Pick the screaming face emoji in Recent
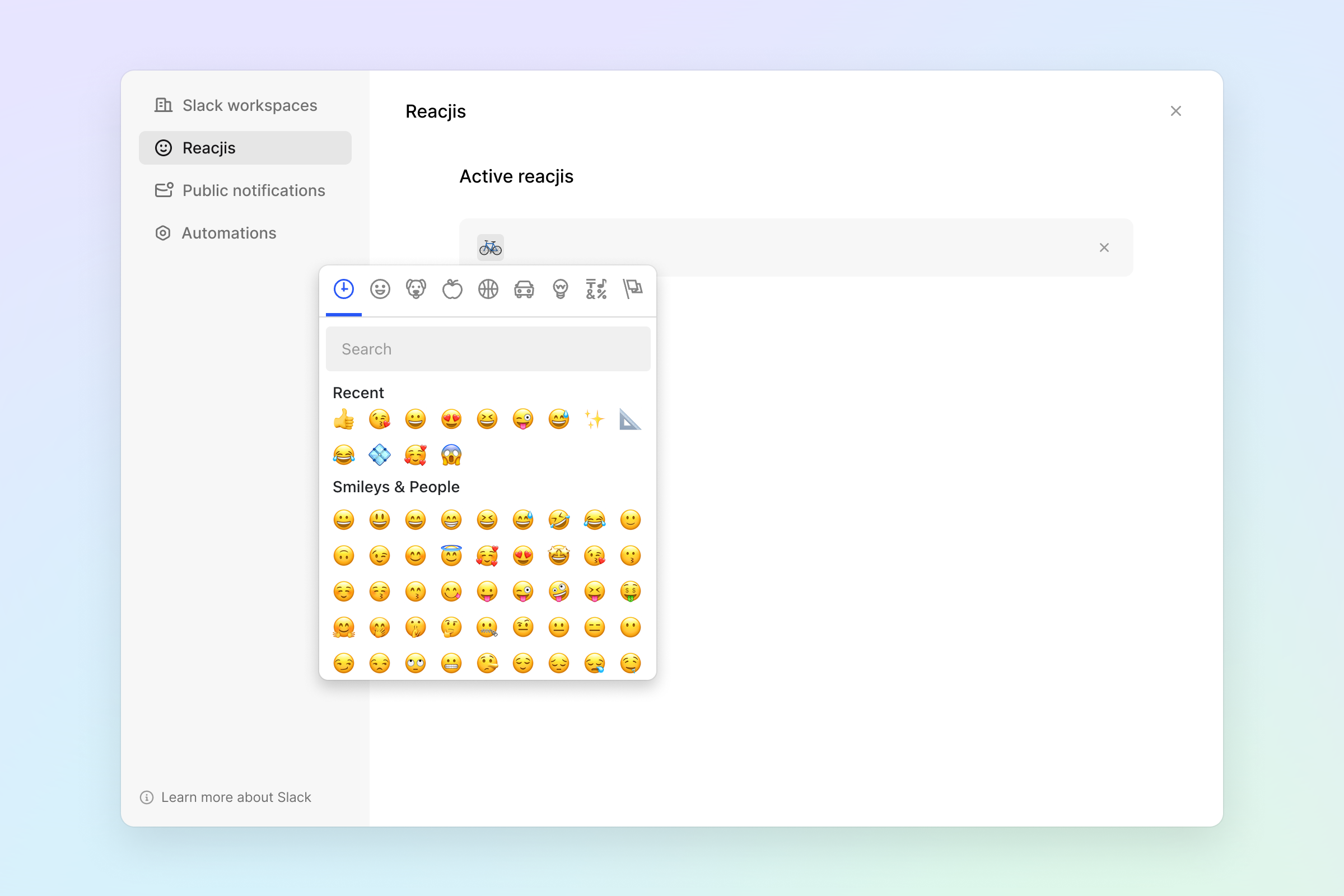This screenshot has width=1344, height=896. coord(451,455)
